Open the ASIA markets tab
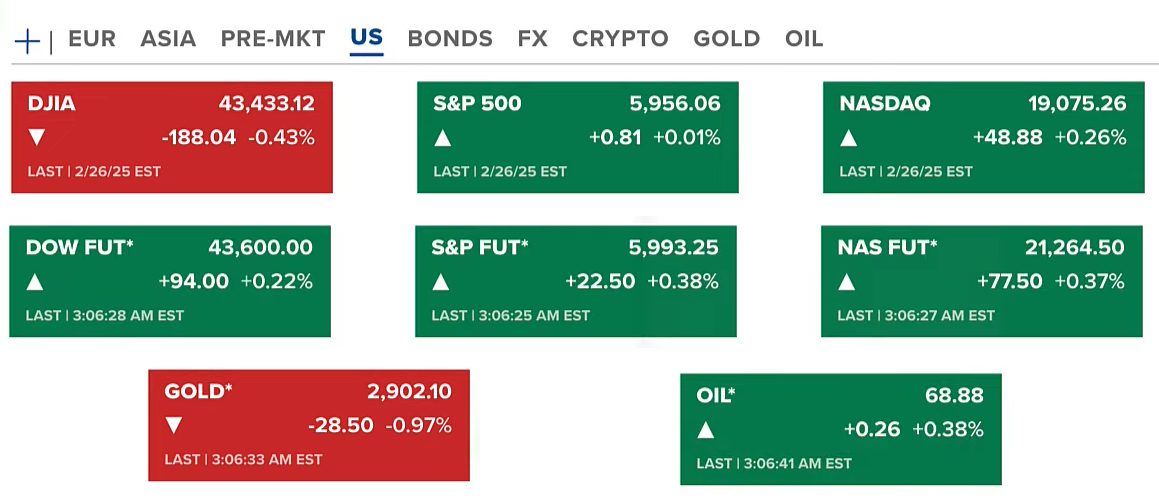 (x=168, y=39)
